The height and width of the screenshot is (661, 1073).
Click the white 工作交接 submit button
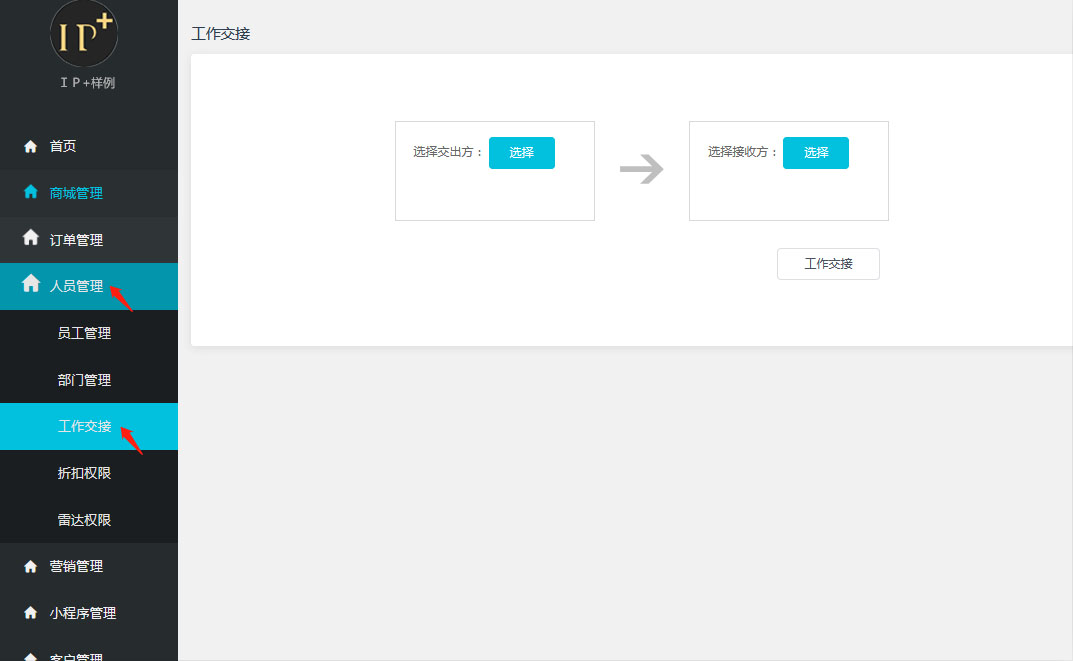pos(828,264)
